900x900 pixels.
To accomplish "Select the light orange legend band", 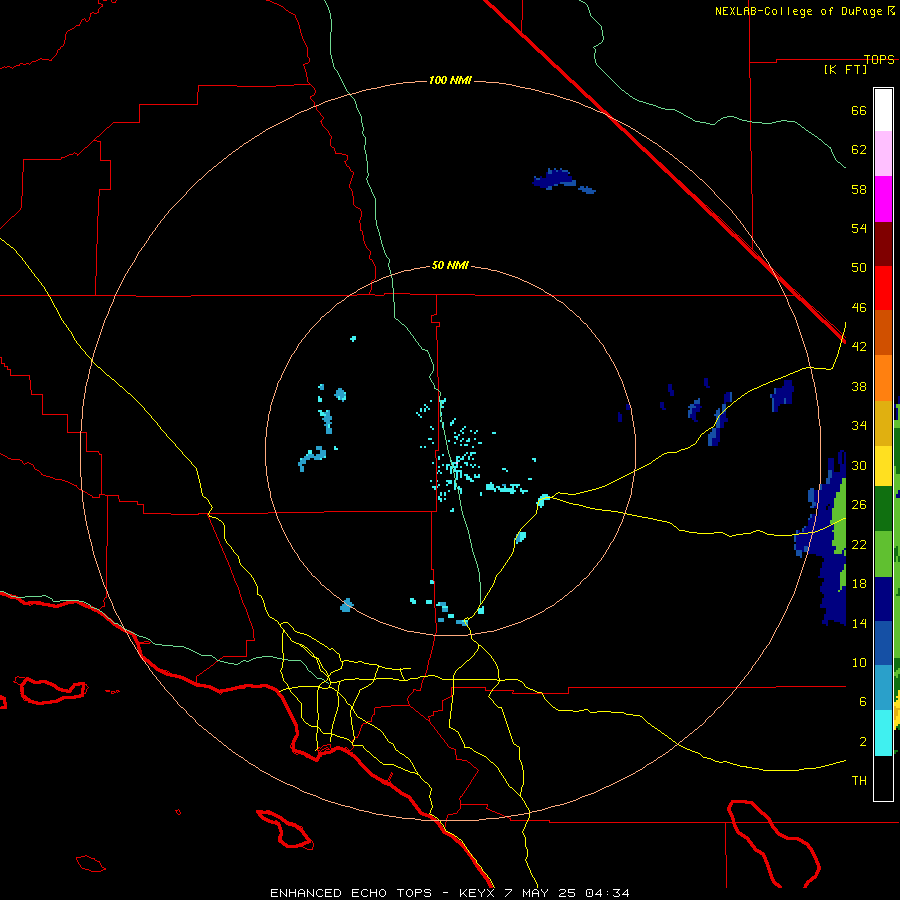I will [x=883, y=378].
